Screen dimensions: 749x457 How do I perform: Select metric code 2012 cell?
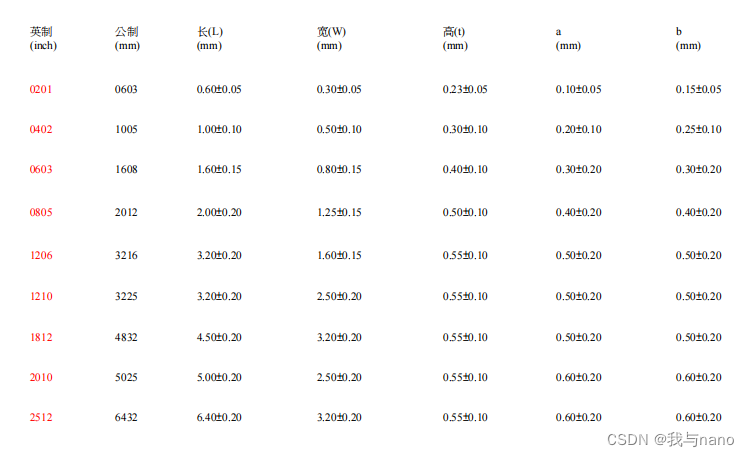pos(127,212)
